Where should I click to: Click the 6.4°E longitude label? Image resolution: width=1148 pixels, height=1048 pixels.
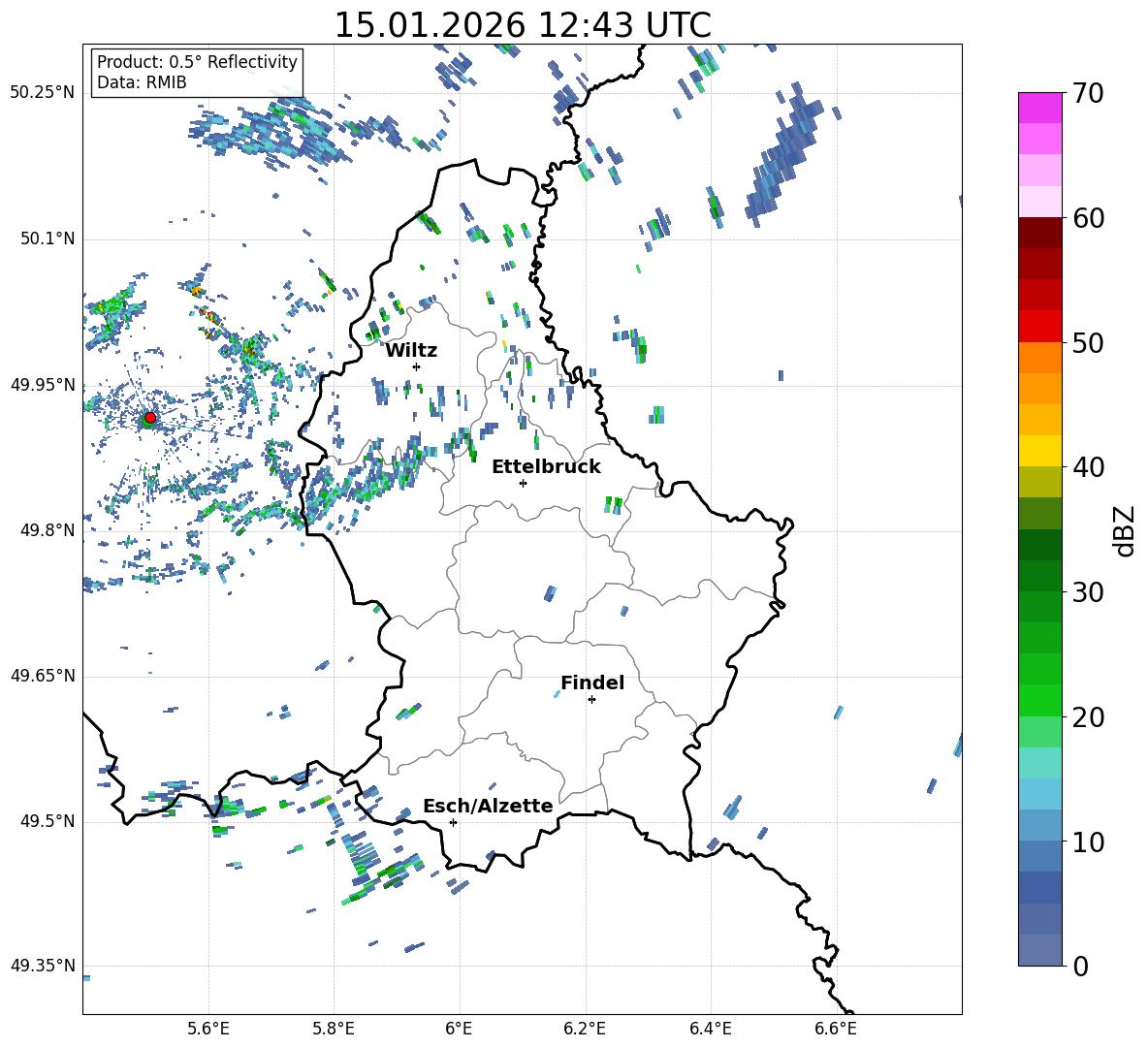710,1030
